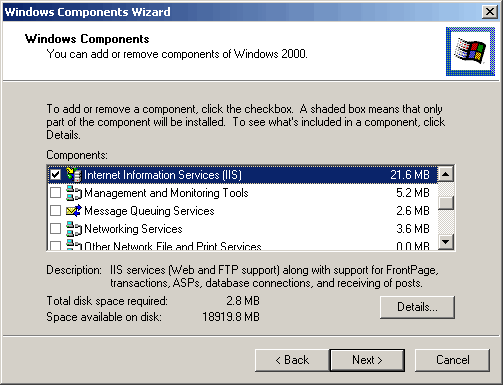This screenshot has height=385, width=503.
Task: Click the components list scroll up arrow
Action: (446, 174)
